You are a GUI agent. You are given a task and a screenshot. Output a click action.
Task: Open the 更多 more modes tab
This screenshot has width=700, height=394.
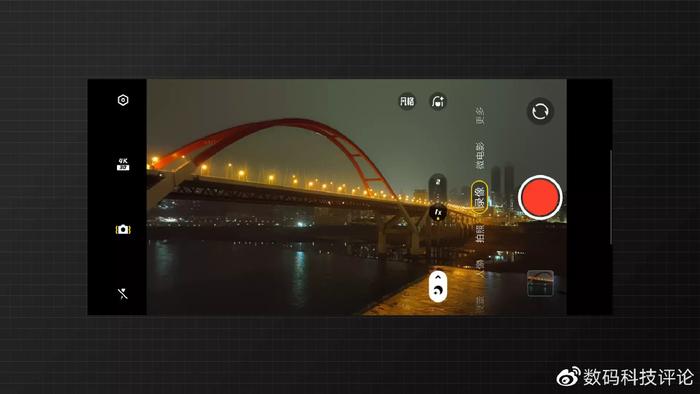(480, 116)
